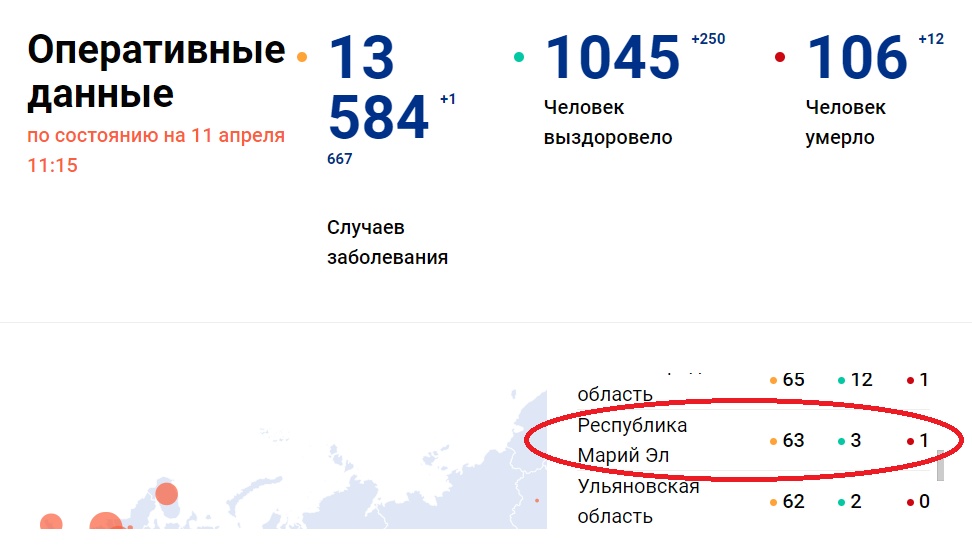Click the red dot in Марий Эл row
The width and height of the screenshot is (972, 549).
(910, 441)
